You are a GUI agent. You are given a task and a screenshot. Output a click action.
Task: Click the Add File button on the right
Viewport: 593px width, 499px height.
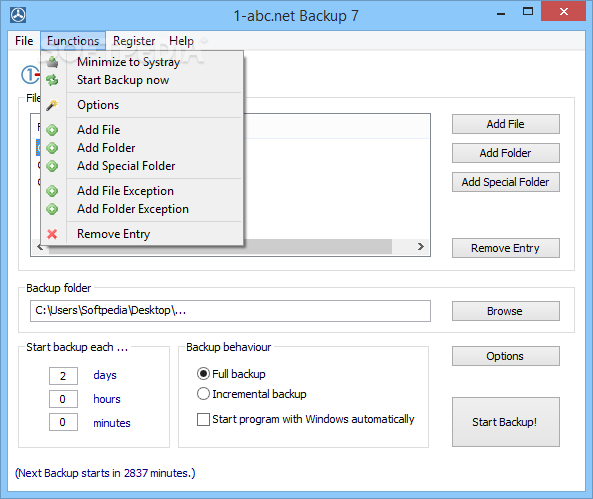pos(506,124)
